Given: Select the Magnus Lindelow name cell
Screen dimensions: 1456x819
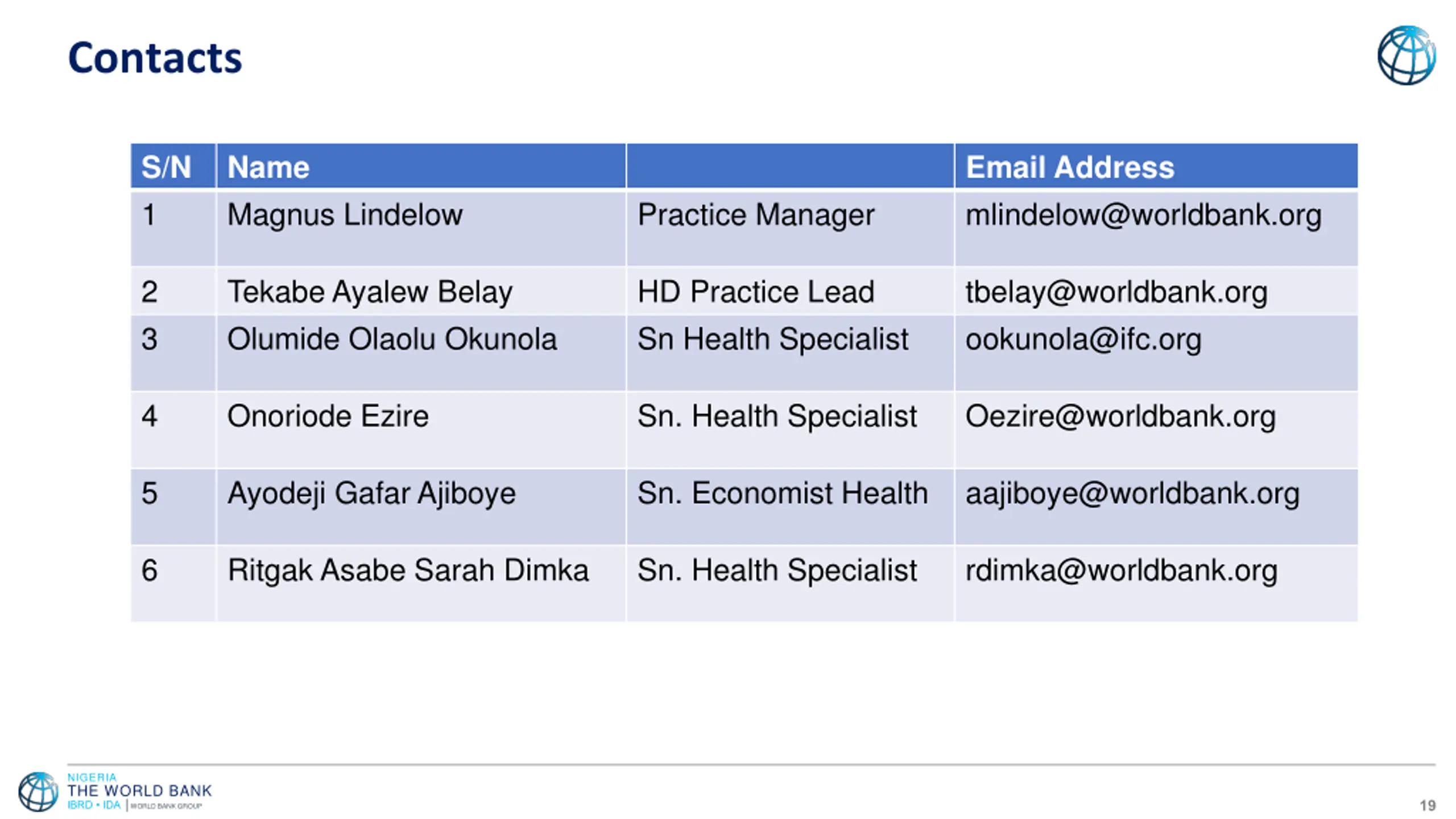Looking at the screenshot, I should tap(345, 216).
